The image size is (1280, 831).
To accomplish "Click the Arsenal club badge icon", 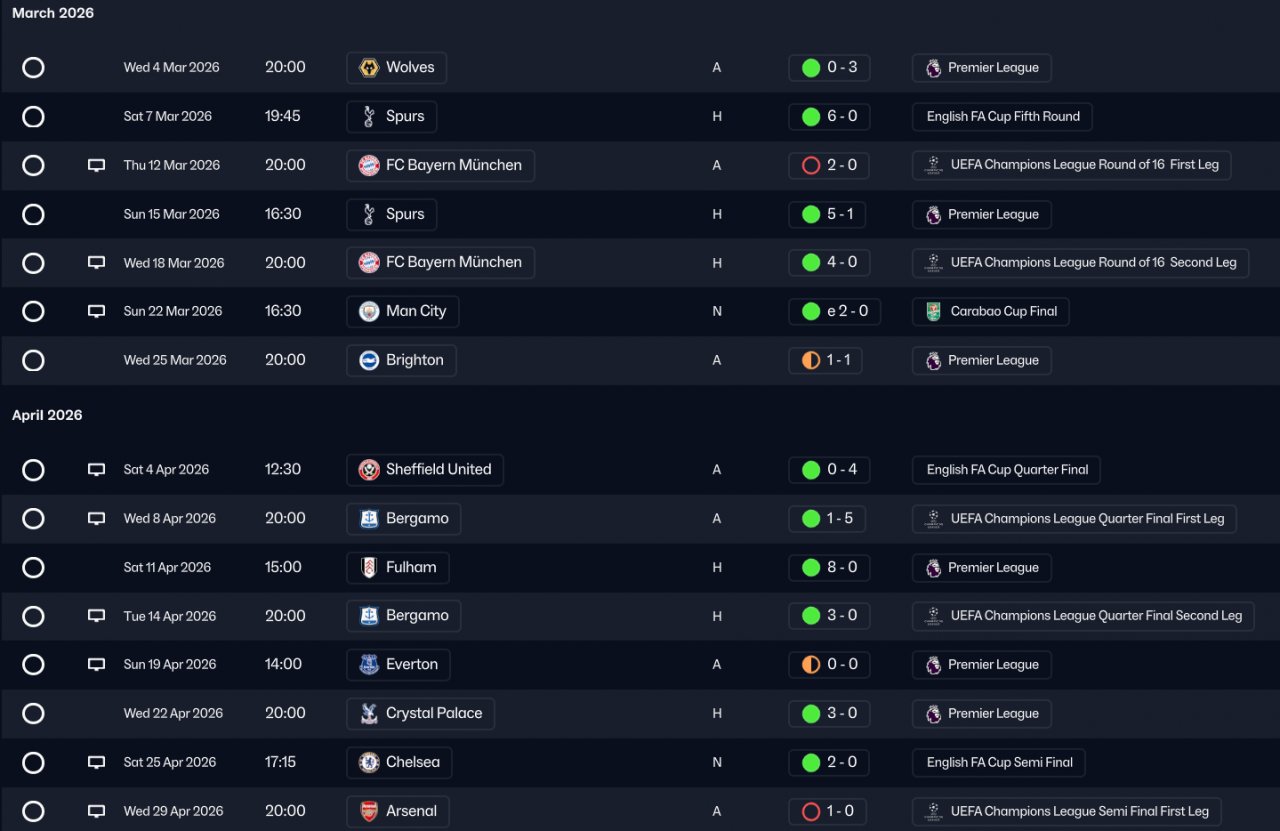I will 369,811.
